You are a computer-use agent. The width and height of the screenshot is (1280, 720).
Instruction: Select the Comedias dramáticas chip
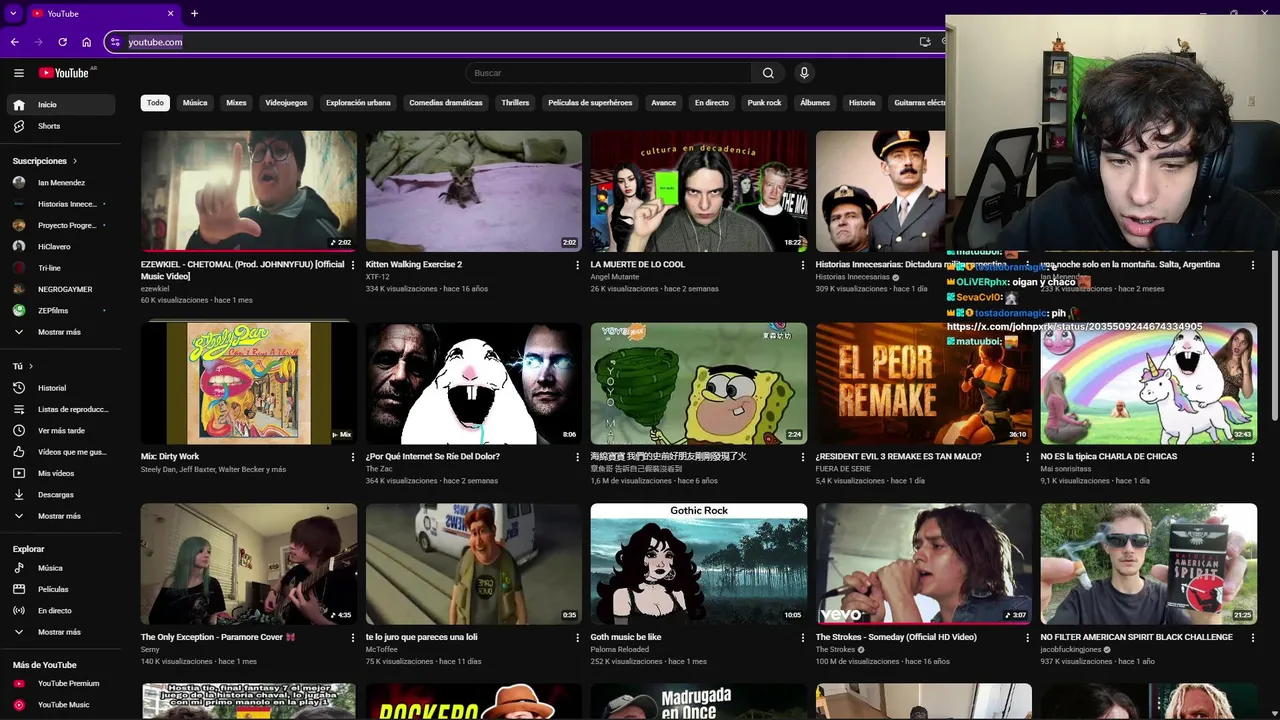[446, 103]
